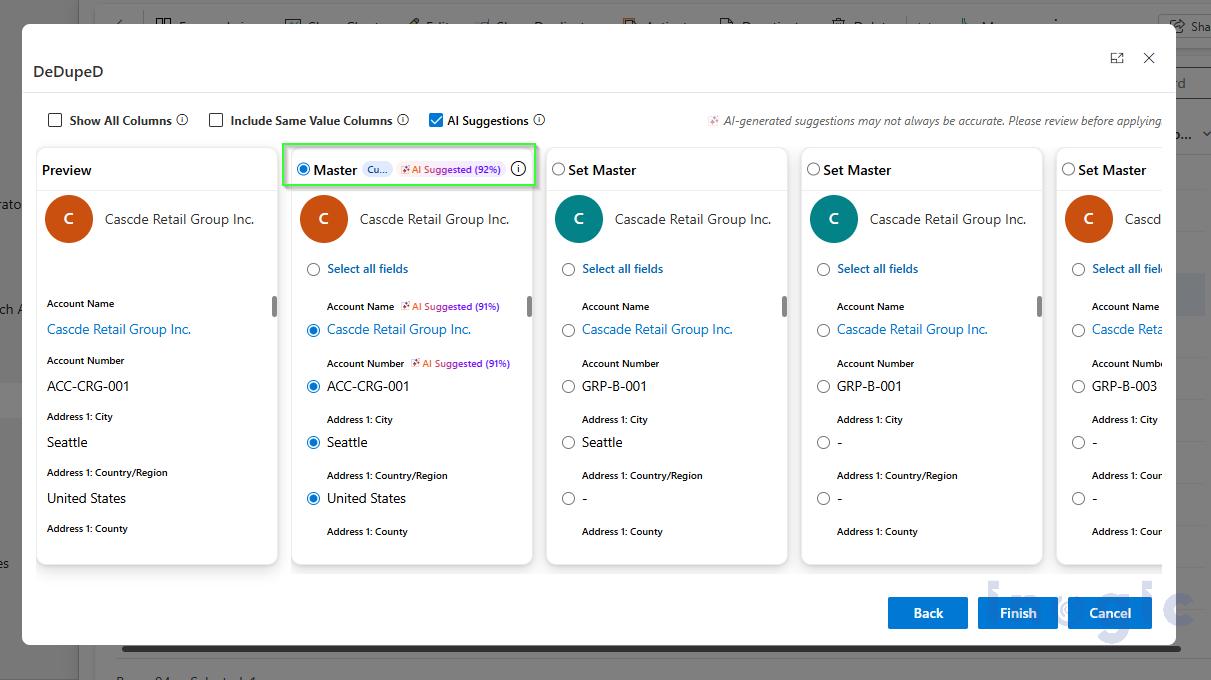Image resolution: width=1211 pixels, height=680 pixels.
Task: Open info icon next to AI Suggestions checkbox
Action: pyautogui.click(x=539, y=120)
